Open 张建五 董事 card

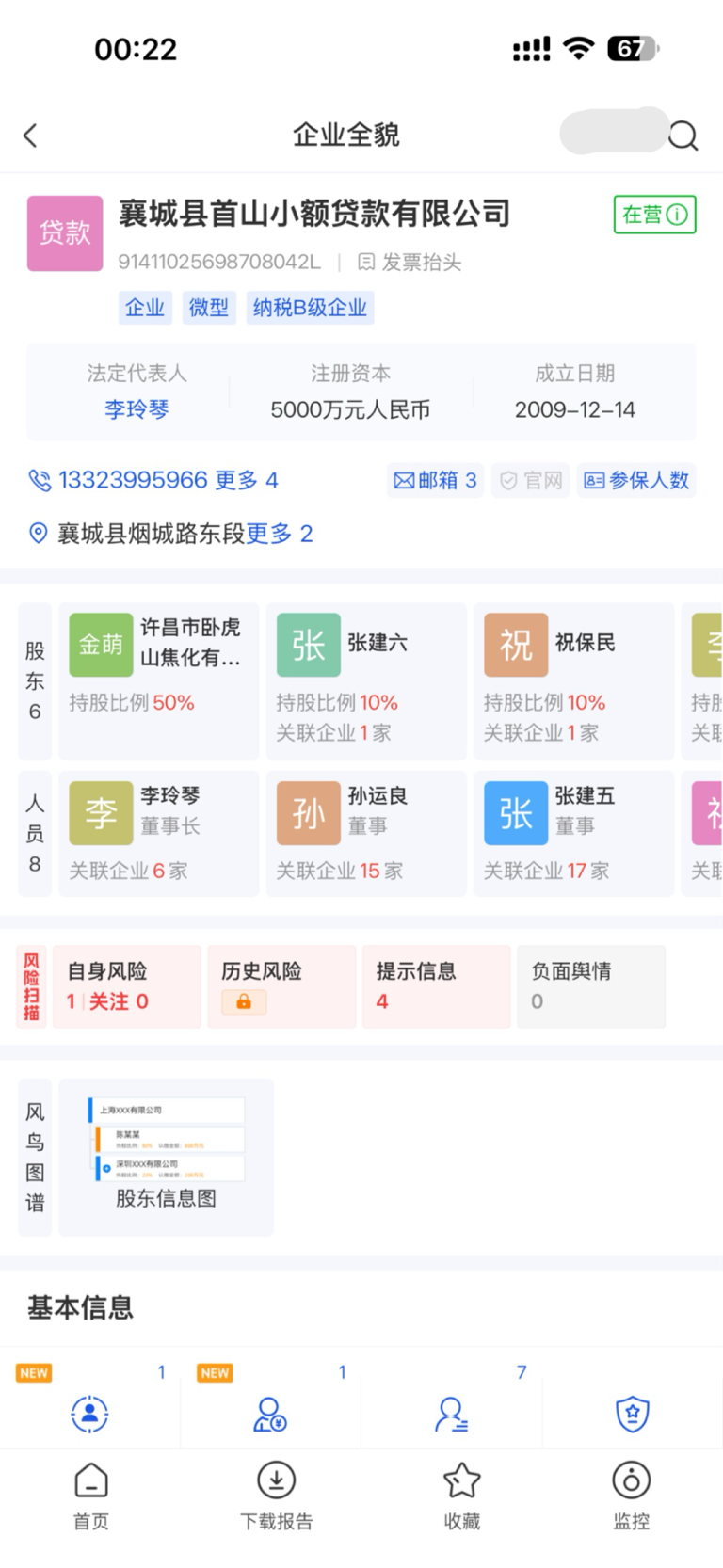(x=573, y=834)
